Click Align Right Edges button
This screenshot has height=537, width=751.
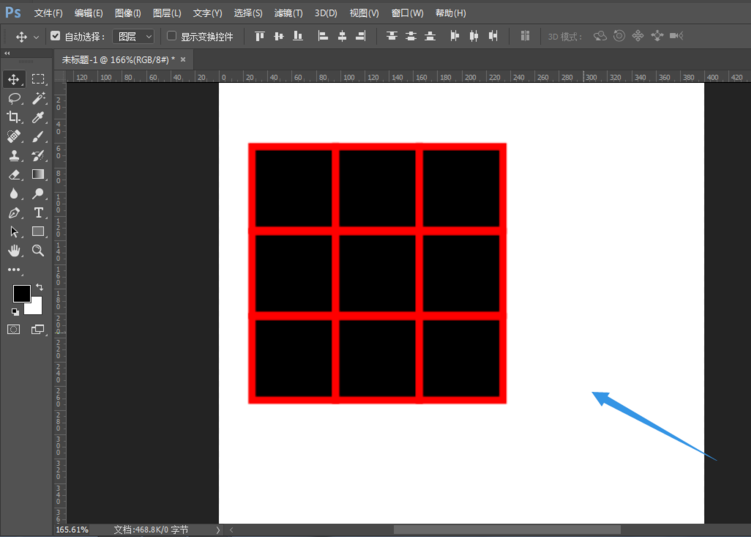361,36
